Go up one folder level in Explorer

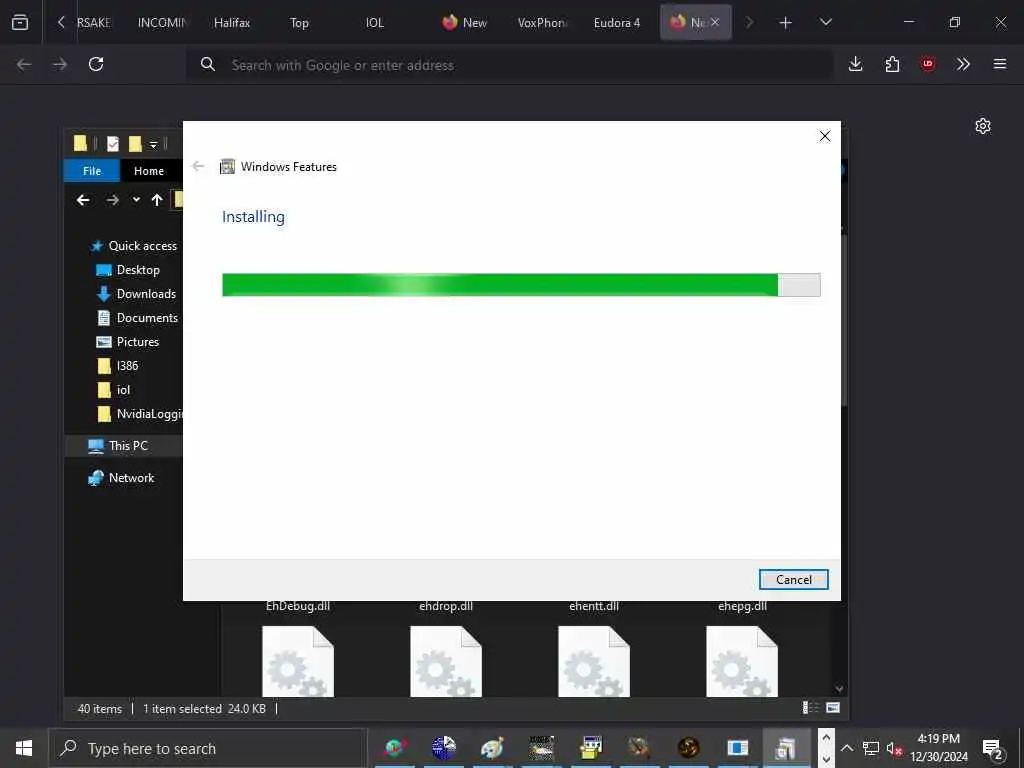click(x=157, y=200)
